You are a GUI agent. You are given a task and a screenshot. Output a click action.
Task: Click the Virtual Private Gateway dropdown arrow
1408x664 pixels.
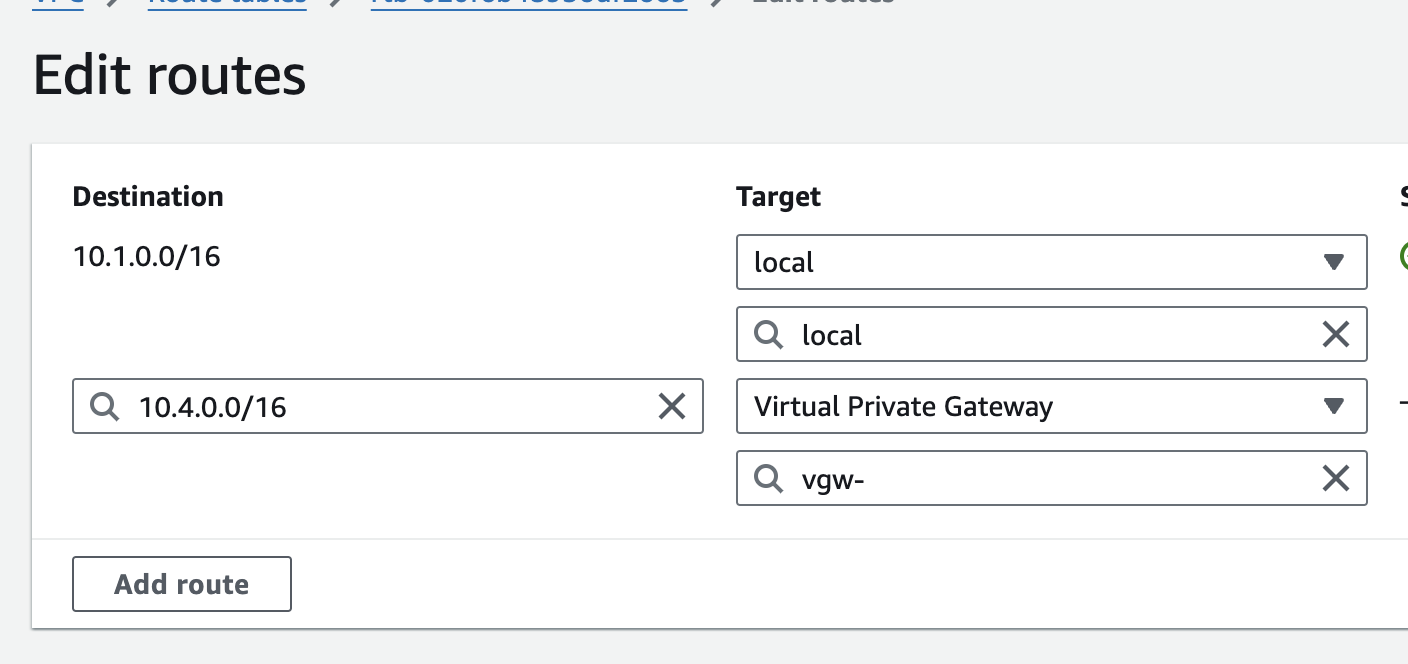pyautogui.click(x=1333, y=406)
